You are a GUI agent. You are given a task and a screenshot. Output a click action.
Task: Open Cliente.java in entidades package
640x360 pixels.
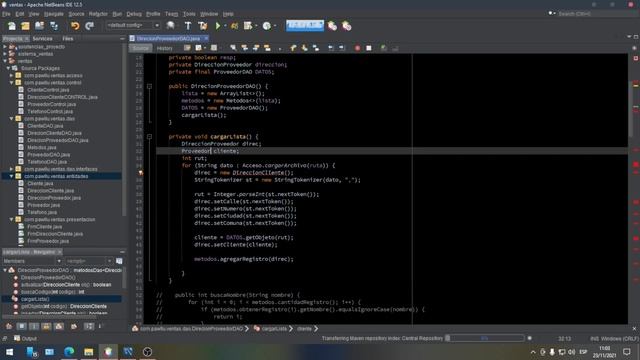pyautogui.click(x=40, y=183)
